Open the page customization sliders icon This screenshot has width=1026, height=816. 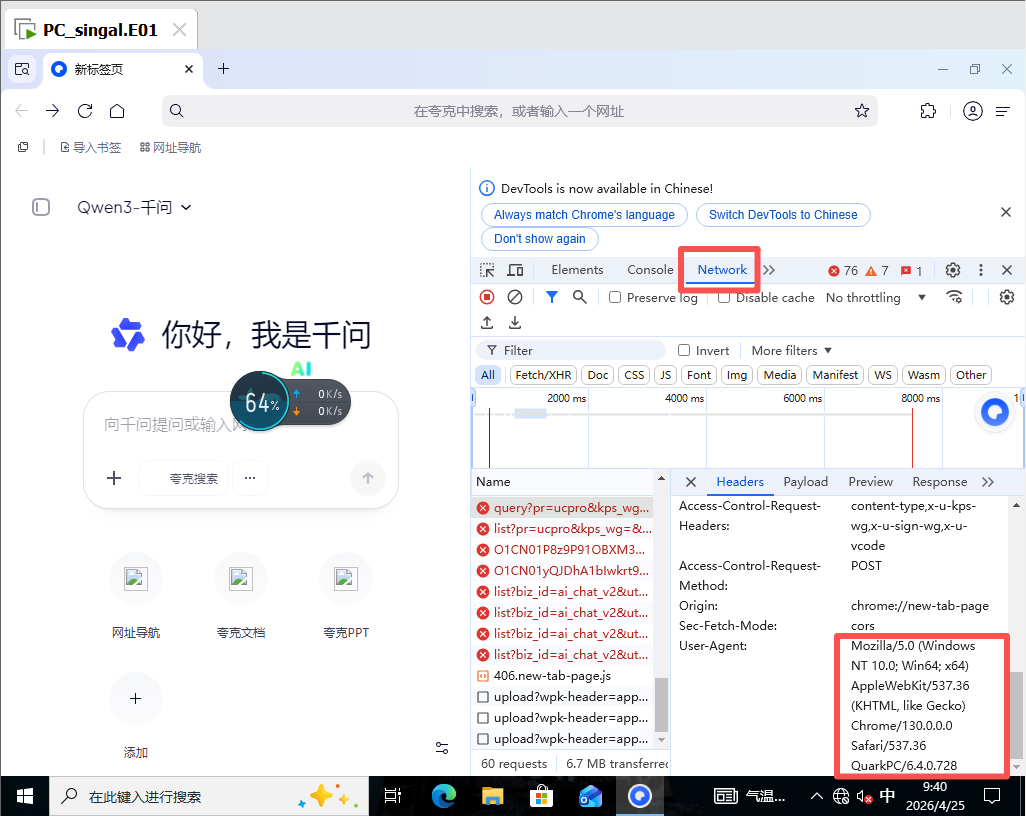[442, 748]
